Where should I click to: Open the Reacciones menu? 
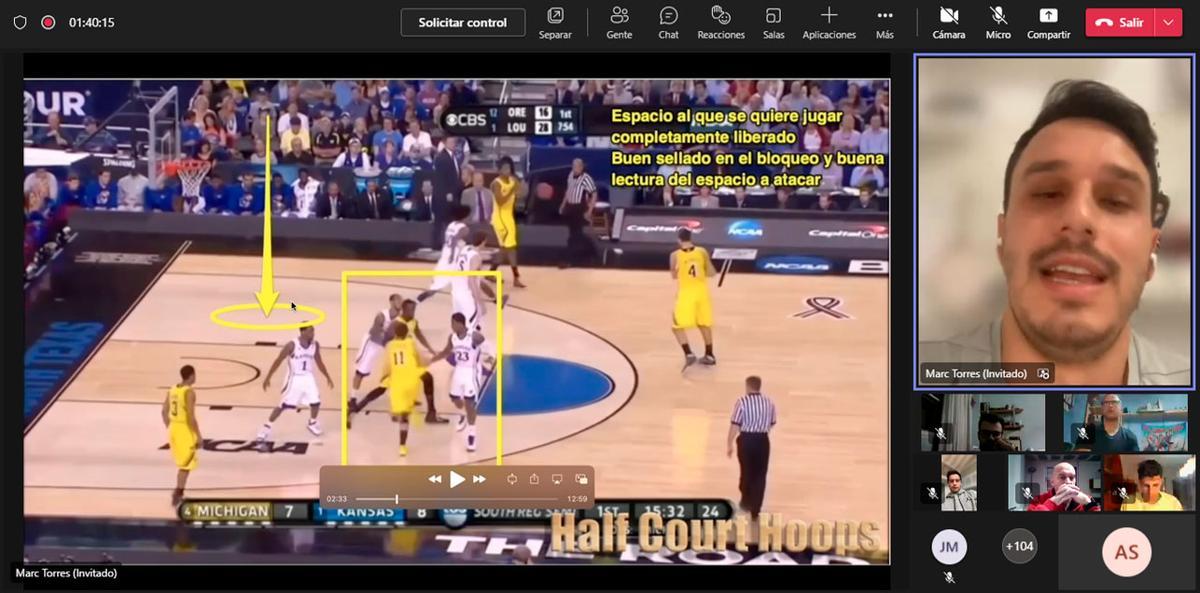pos(721,22)
